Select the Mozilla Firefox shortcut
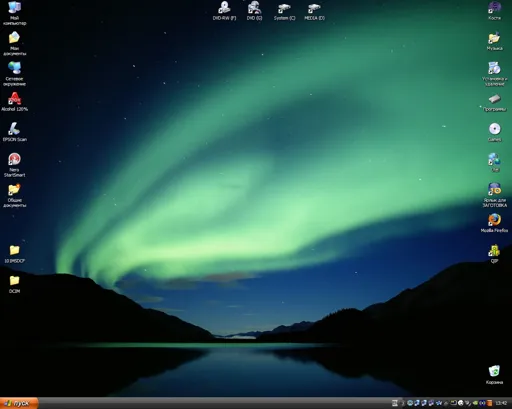The width and height of the screenshot is (512, 409). [x=494, y=223]
